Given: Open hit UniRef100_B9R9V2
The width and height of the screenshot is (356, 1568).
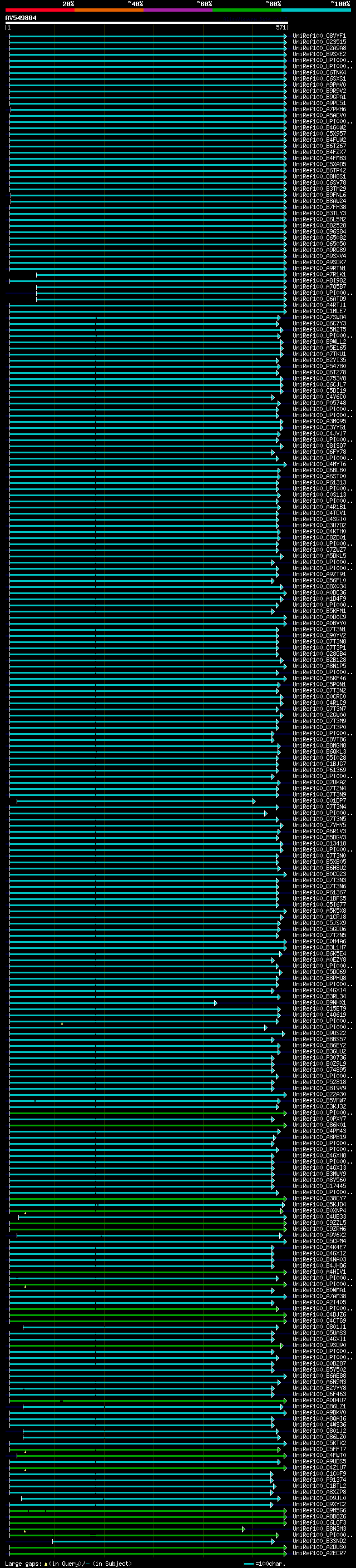Looking at the screenshot, I should click(x=319, y=91).
